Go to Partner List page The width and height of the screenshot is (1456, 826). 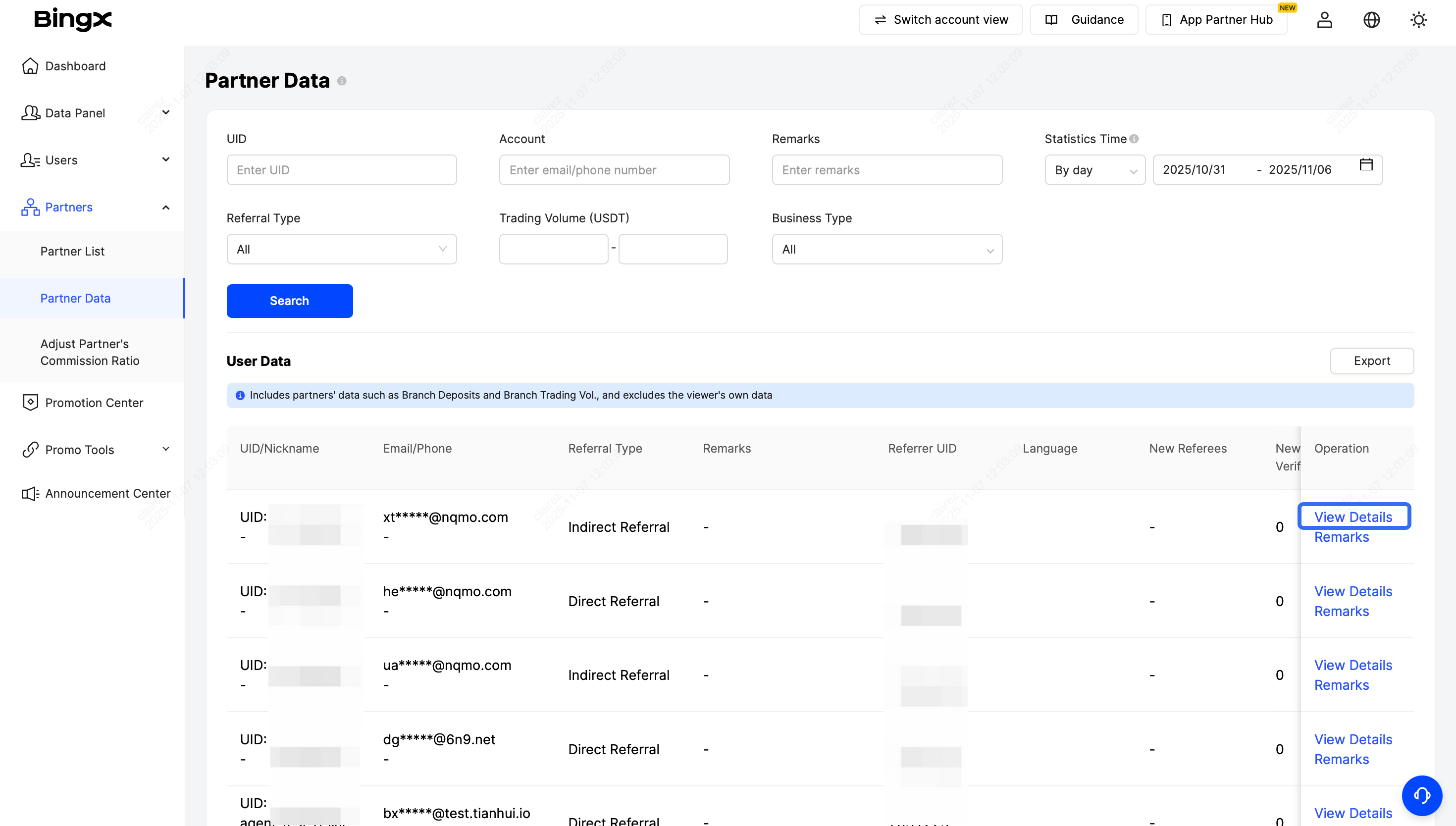72,252
